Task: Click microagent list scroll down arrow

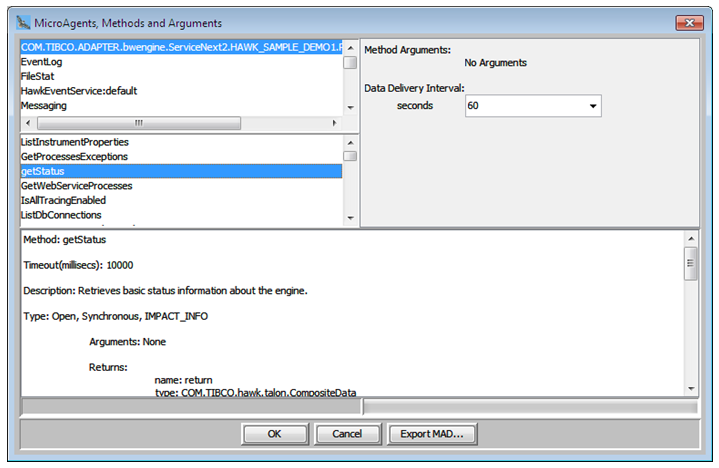Action: tap(350, 108)
